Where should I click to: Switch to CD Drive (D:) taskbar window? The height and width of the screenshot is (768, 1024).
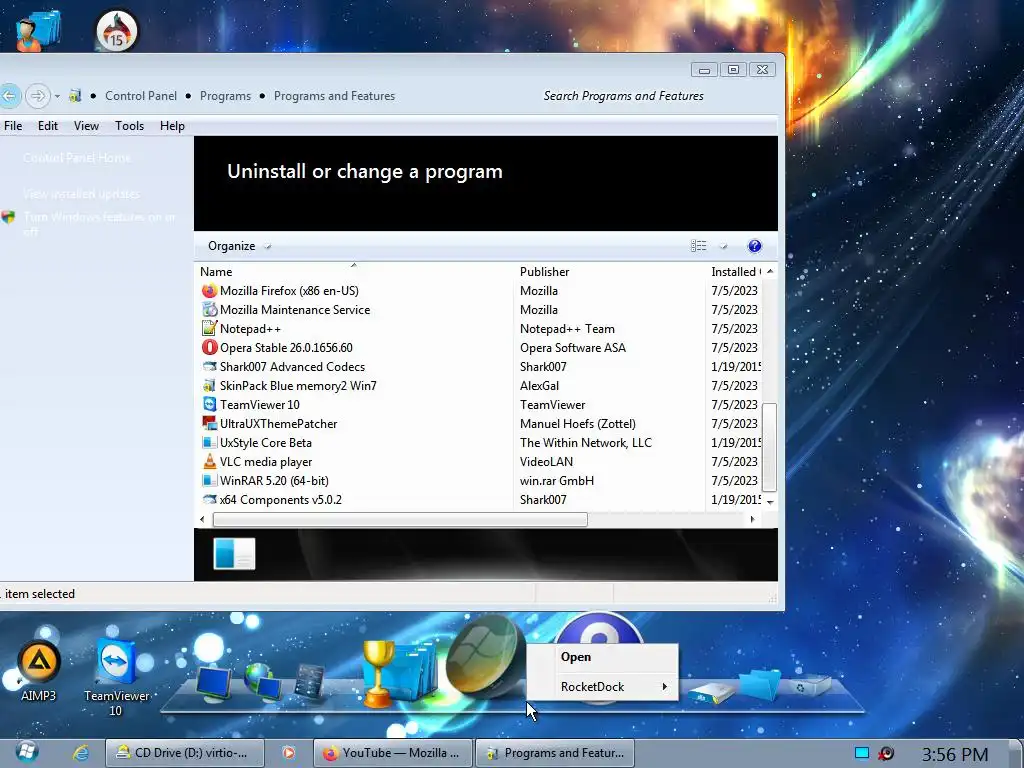click(x=185, y=753)
